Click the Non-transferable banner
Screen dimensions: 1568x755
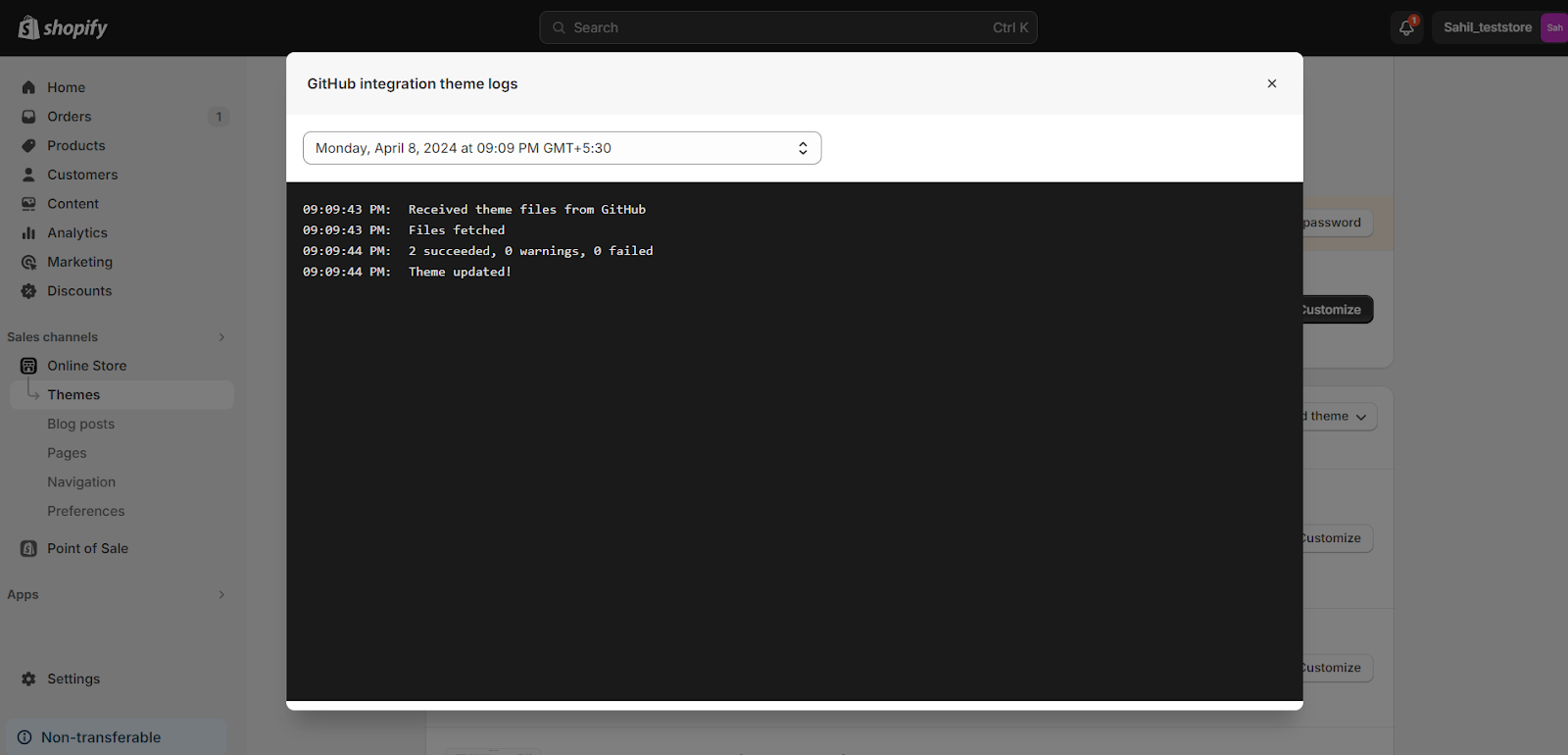[x=116, y=737]
